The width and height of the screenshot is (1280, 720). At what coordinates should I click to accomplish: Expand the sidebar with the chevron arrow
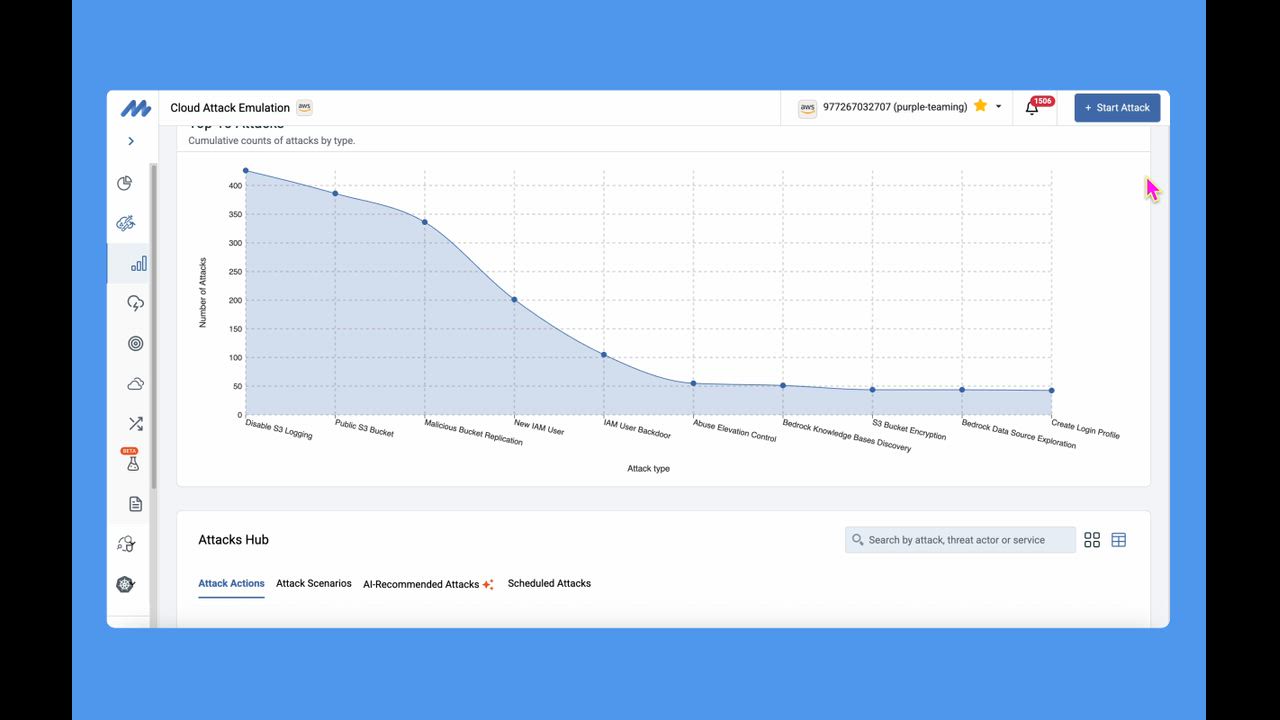131,141
